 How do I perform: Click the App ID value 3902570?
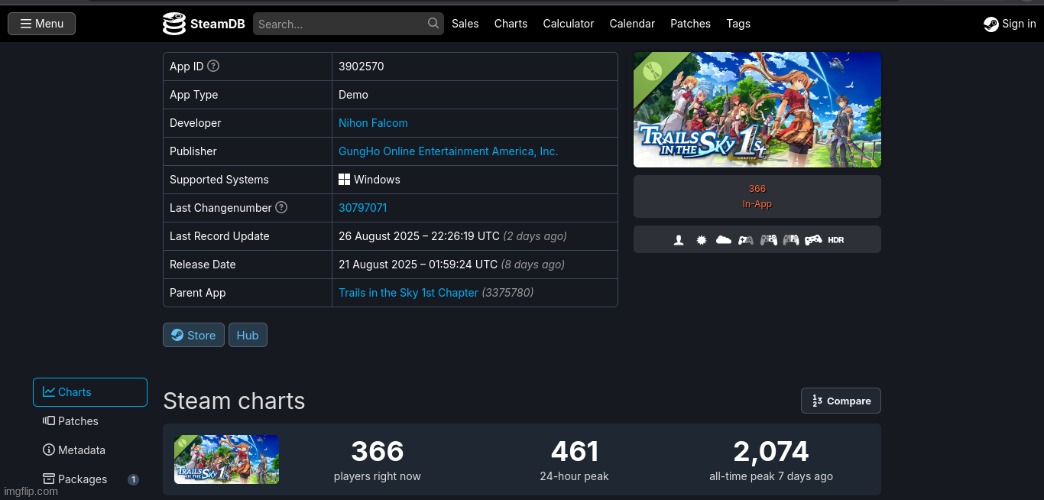[361, 67]
